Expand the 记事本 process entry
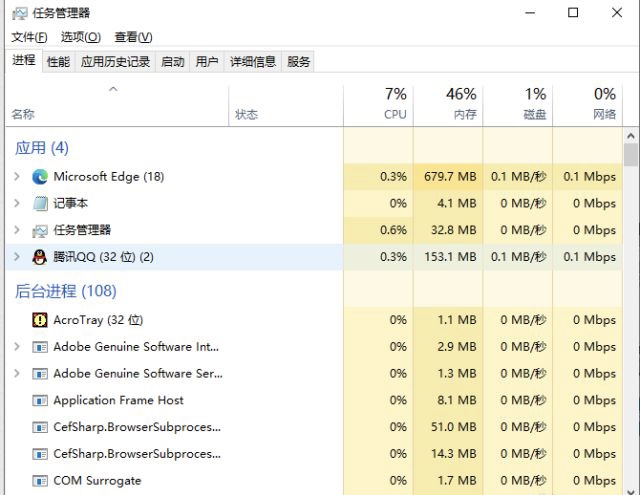The height and width of the screenshot is (495, 640). [17, 203]
